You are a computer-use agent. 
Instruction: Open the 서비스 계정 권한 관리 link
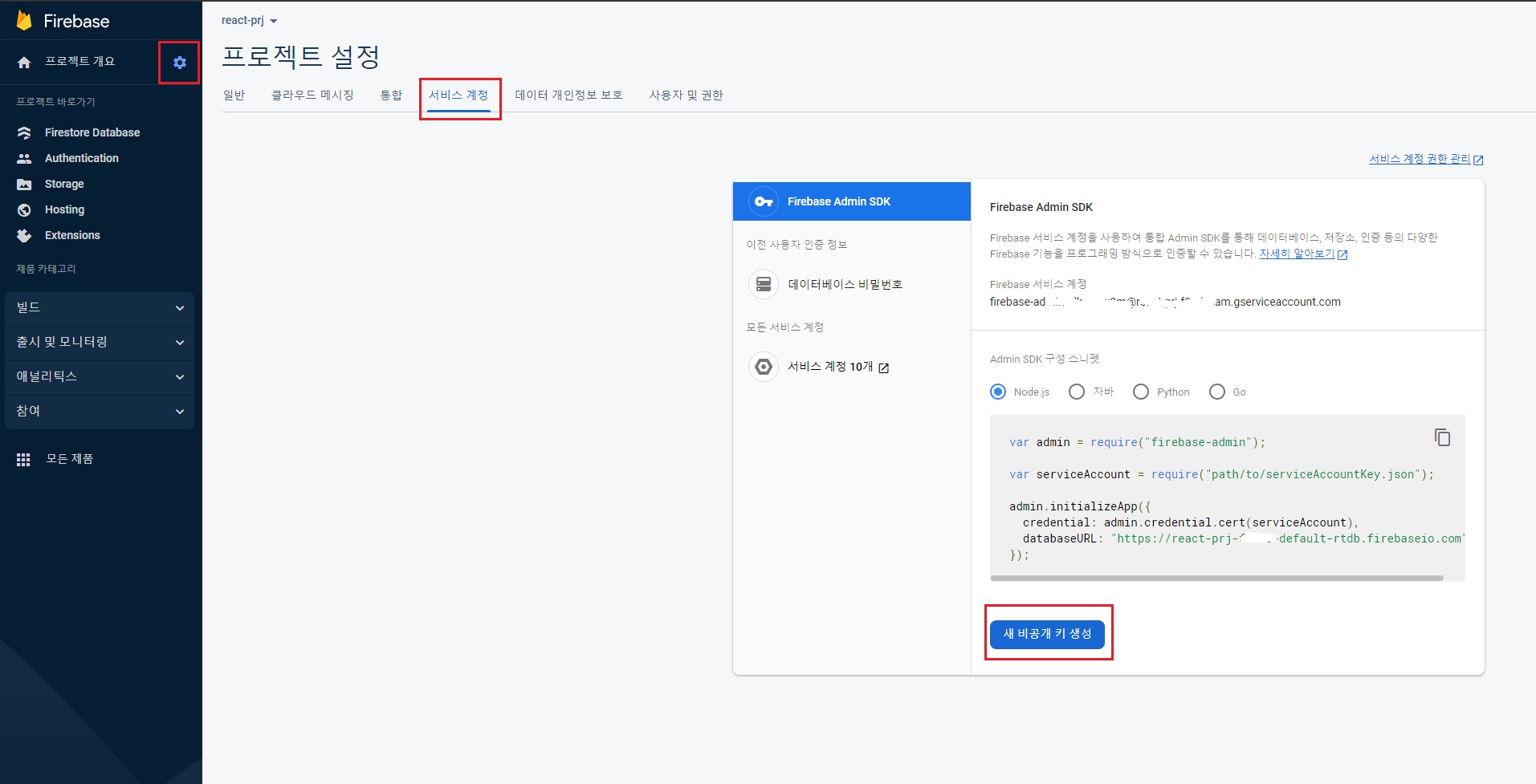(x=1420, y=159)
